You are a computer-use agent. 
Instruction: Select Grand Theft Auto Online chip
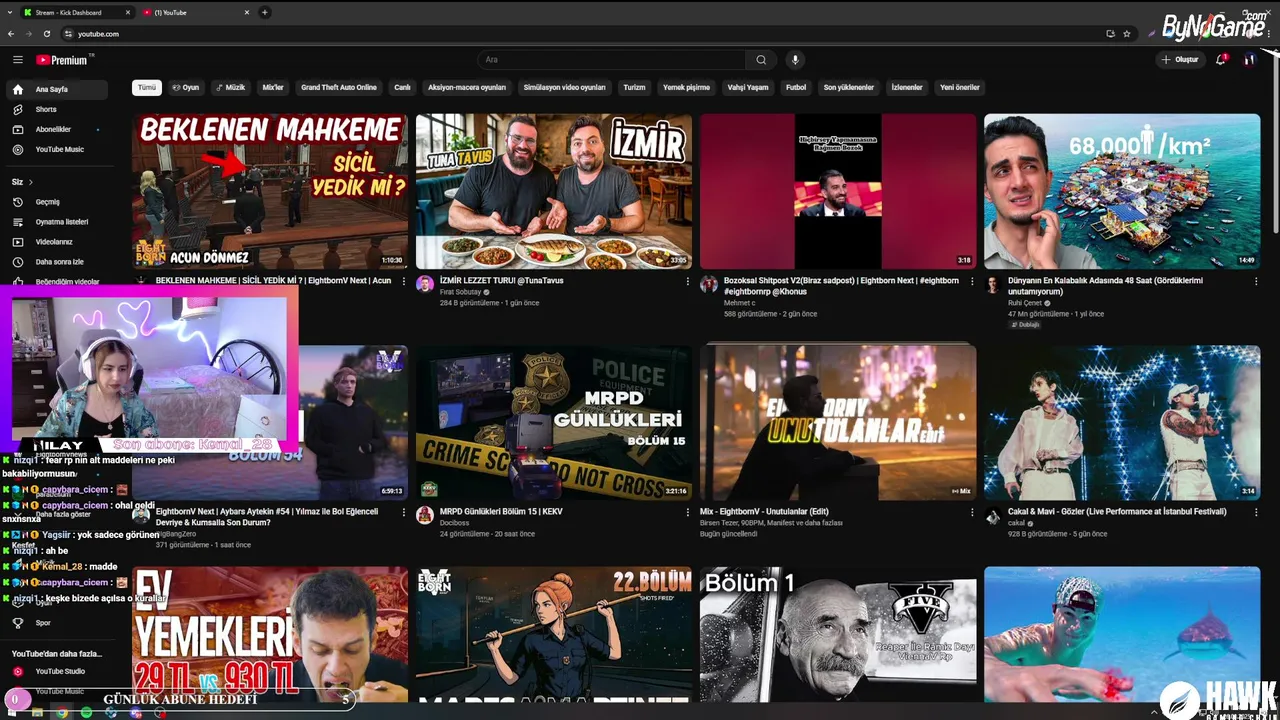pos(339,87)
